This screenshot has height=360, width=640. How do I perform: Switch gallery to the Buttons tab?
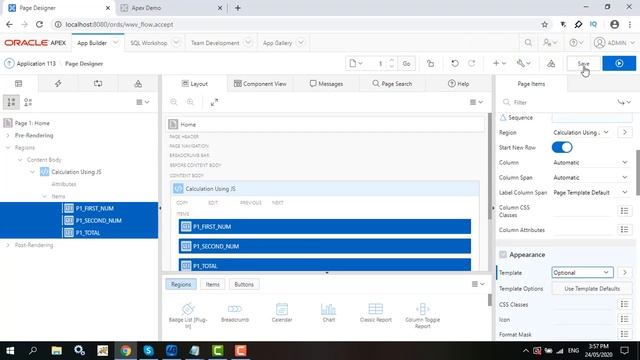point(244,284)
